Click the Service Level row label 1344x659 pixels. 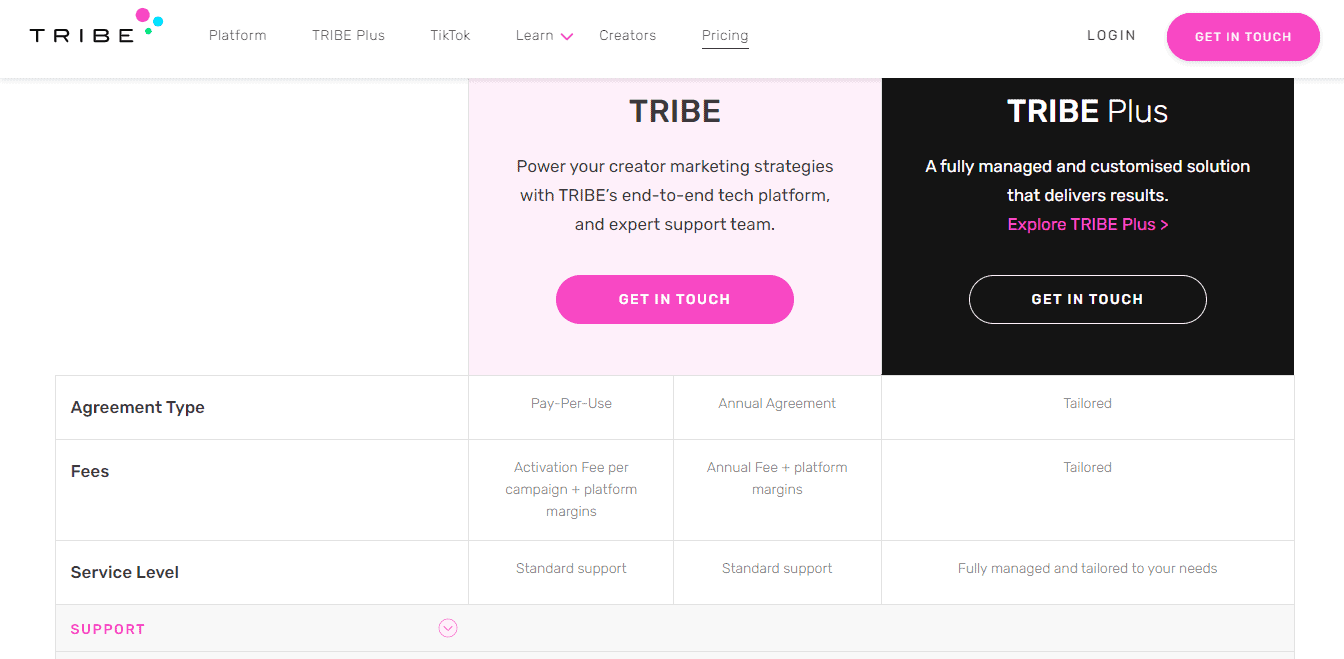pyautogui.click(x=124, y=572)
